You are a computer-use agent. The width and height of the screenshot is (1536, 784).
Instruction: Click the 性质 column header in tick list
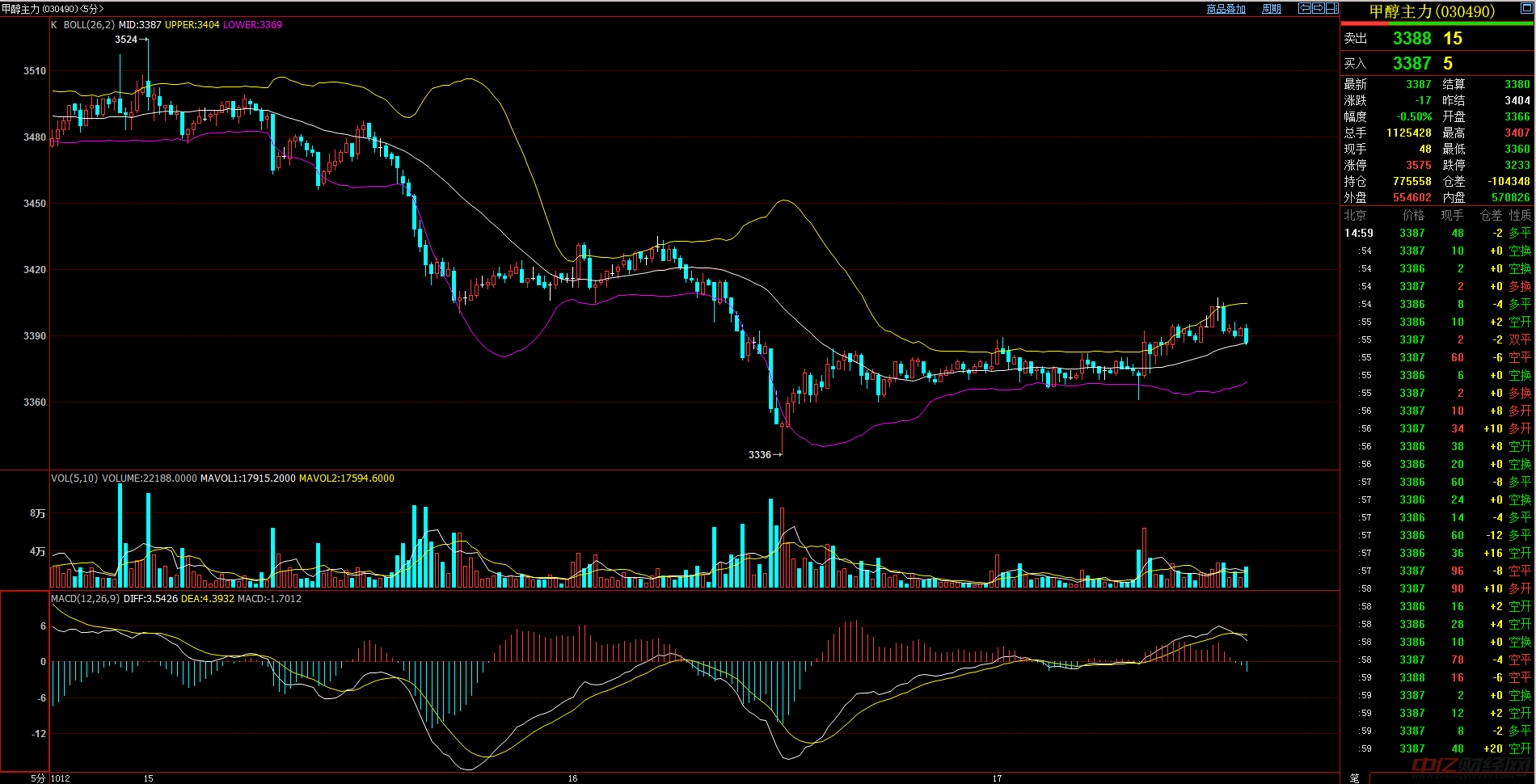point(1520,215)
